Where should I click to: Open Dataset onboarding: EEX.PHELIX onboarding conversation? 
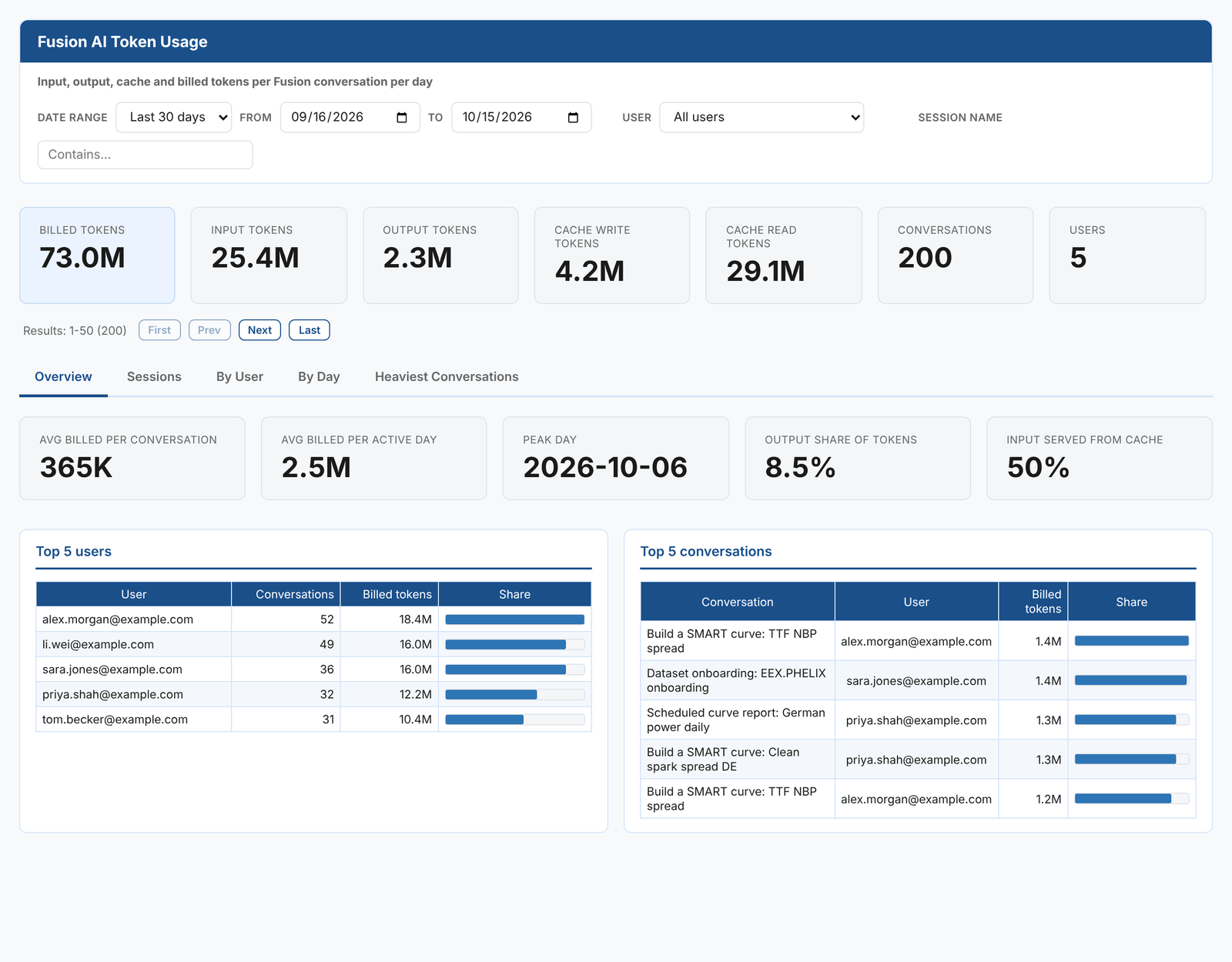(736, 680)
